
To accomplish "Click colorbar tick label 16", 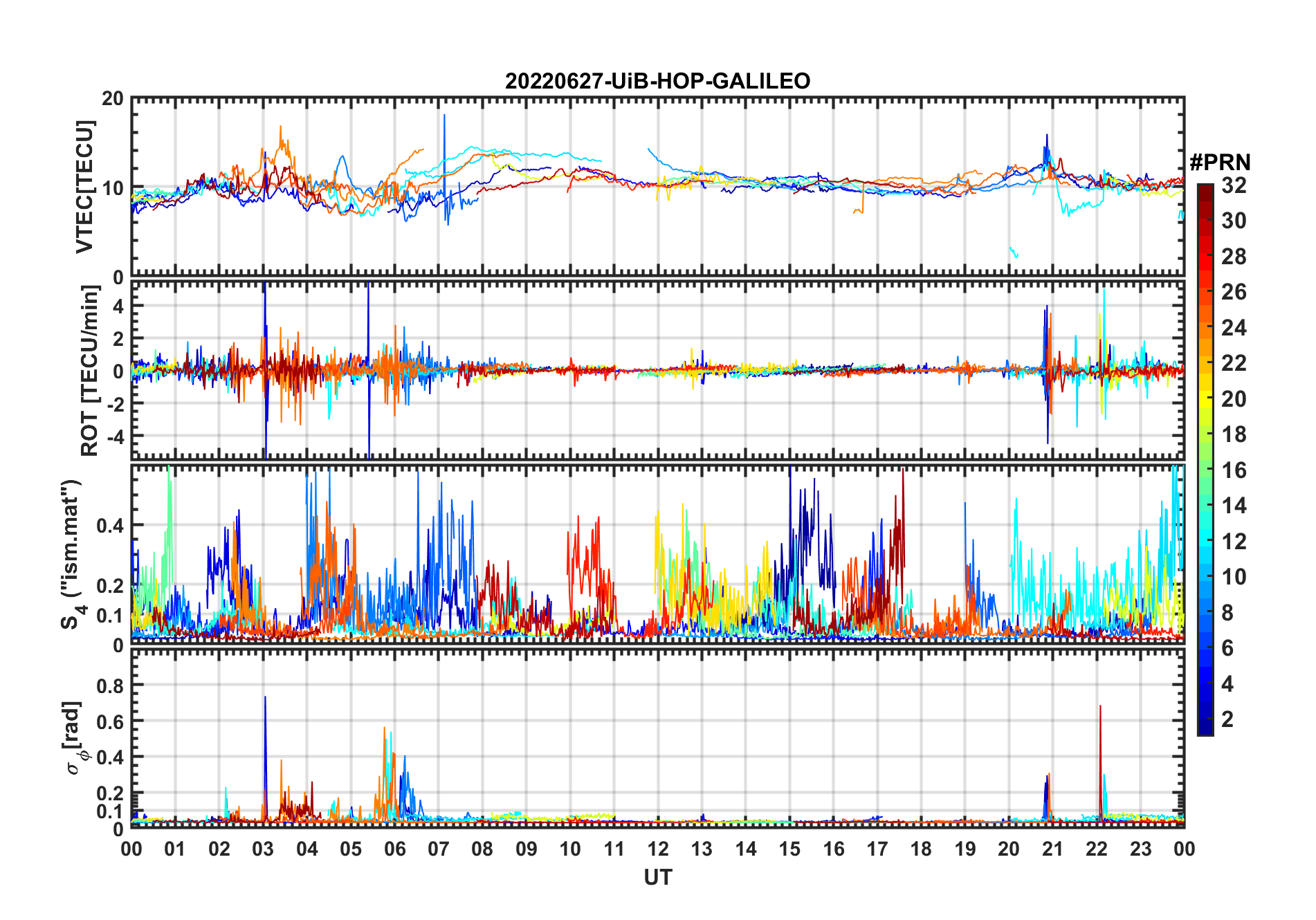I will 1234,470.
